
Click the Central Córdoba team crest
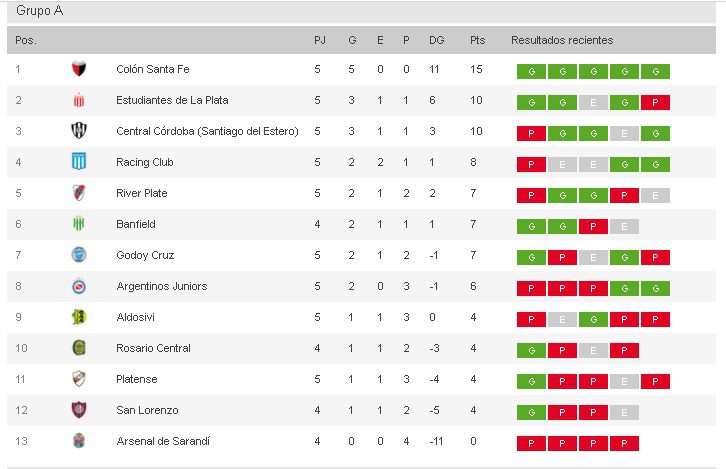(79, 132)
